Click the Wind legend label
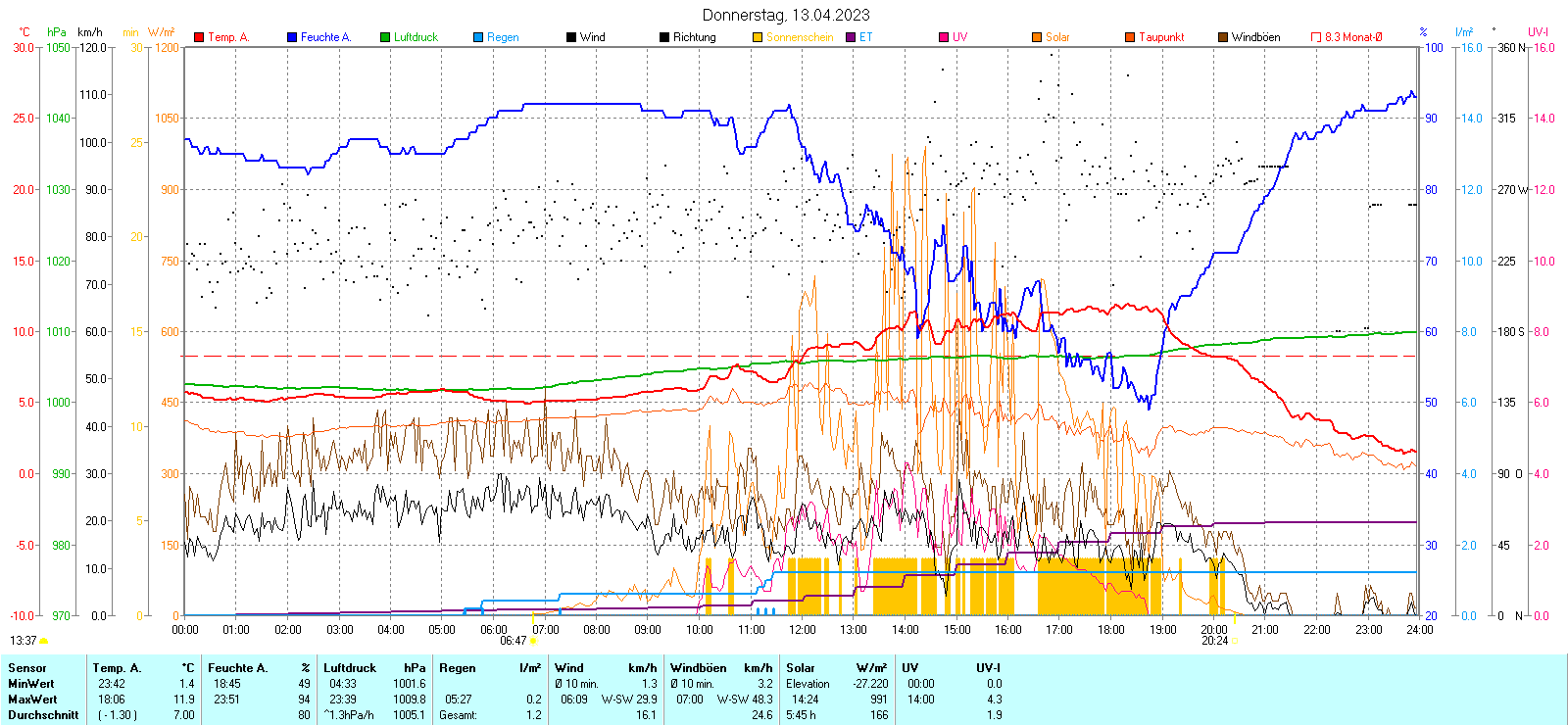 pyautogui.click(x=592, y=37)
